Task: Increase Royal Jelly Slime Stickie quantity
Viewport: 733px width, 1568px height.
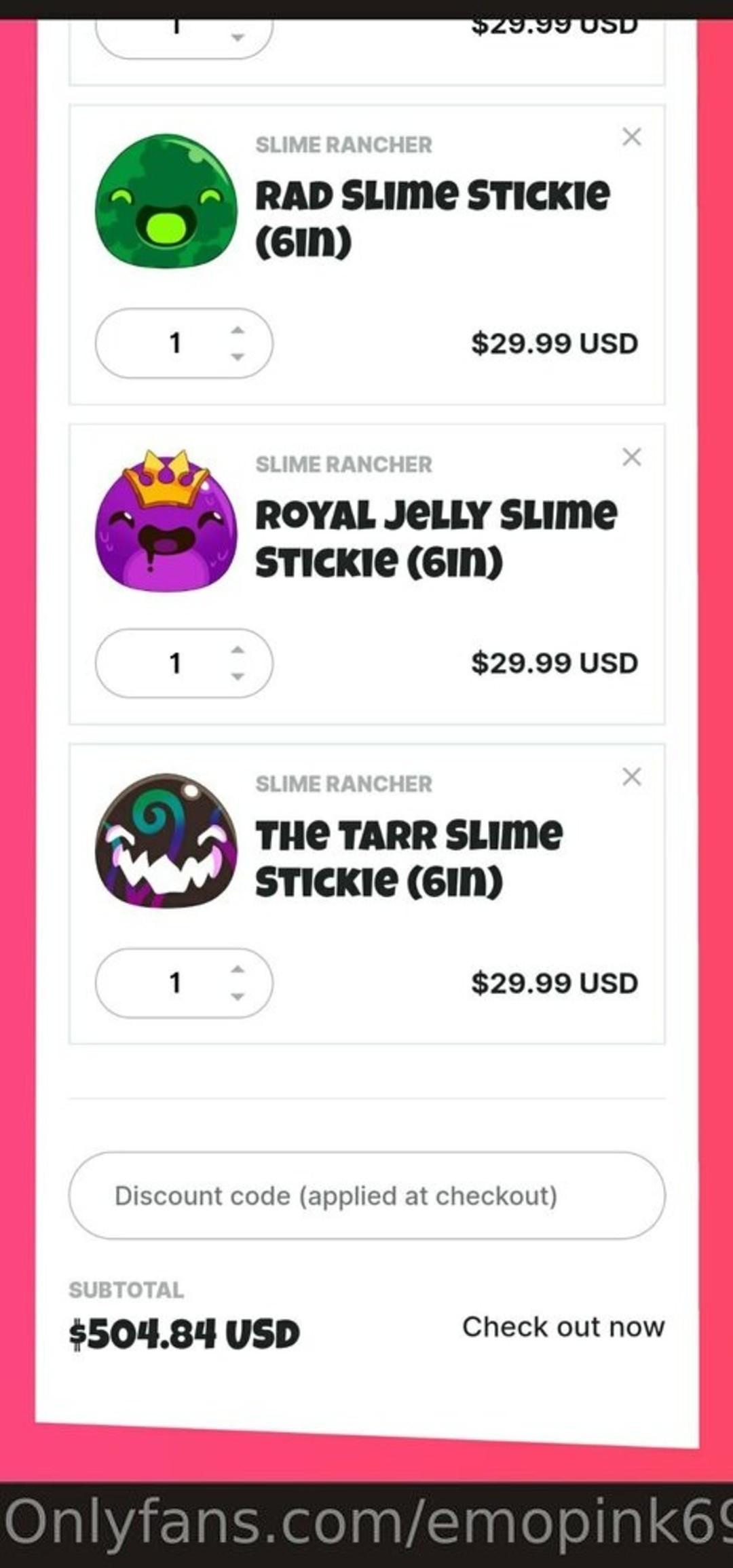Action: (x=238, y=650)
